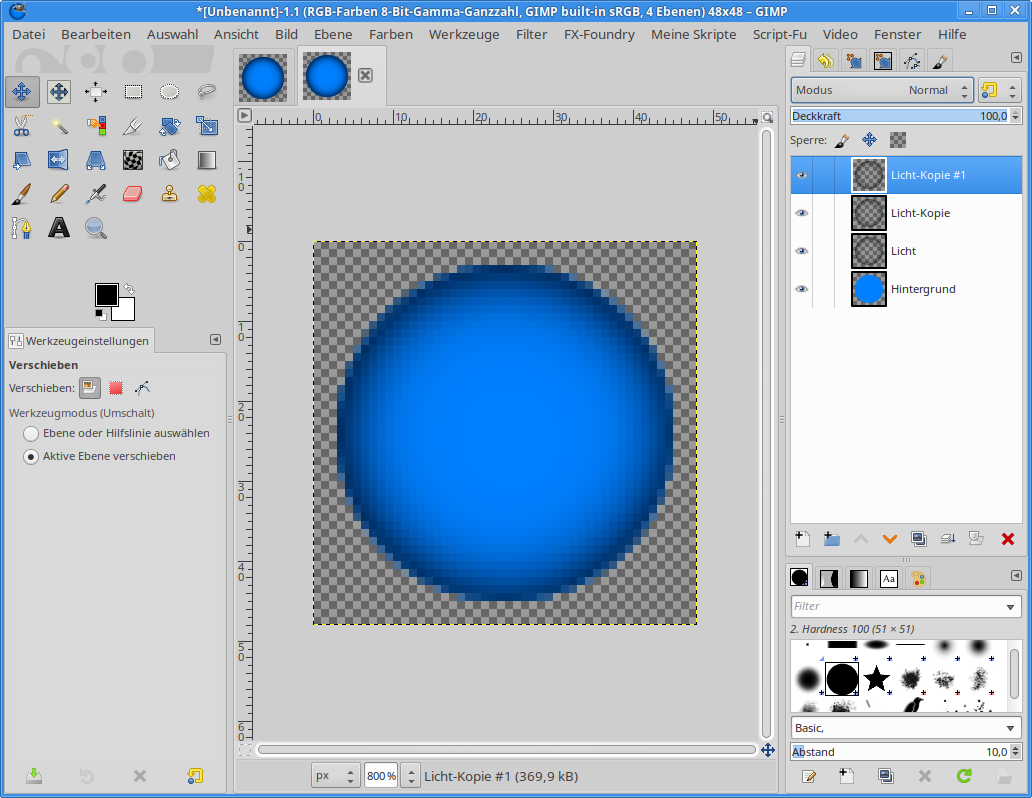1032x798 pixels.
Task: Open the px unit selector
Action: click(x=335, y=776)
